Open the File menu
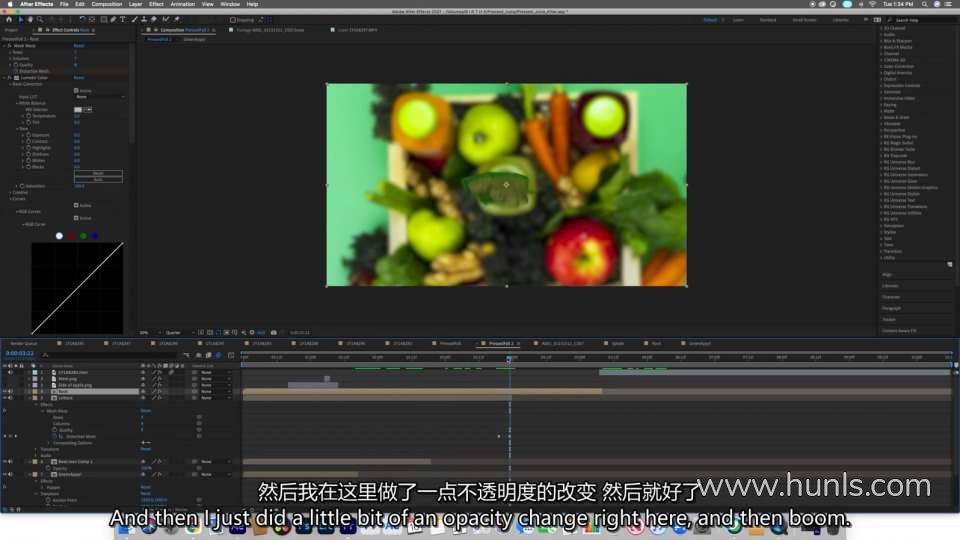This screenshot has width=960, height=540. point(64,4)
